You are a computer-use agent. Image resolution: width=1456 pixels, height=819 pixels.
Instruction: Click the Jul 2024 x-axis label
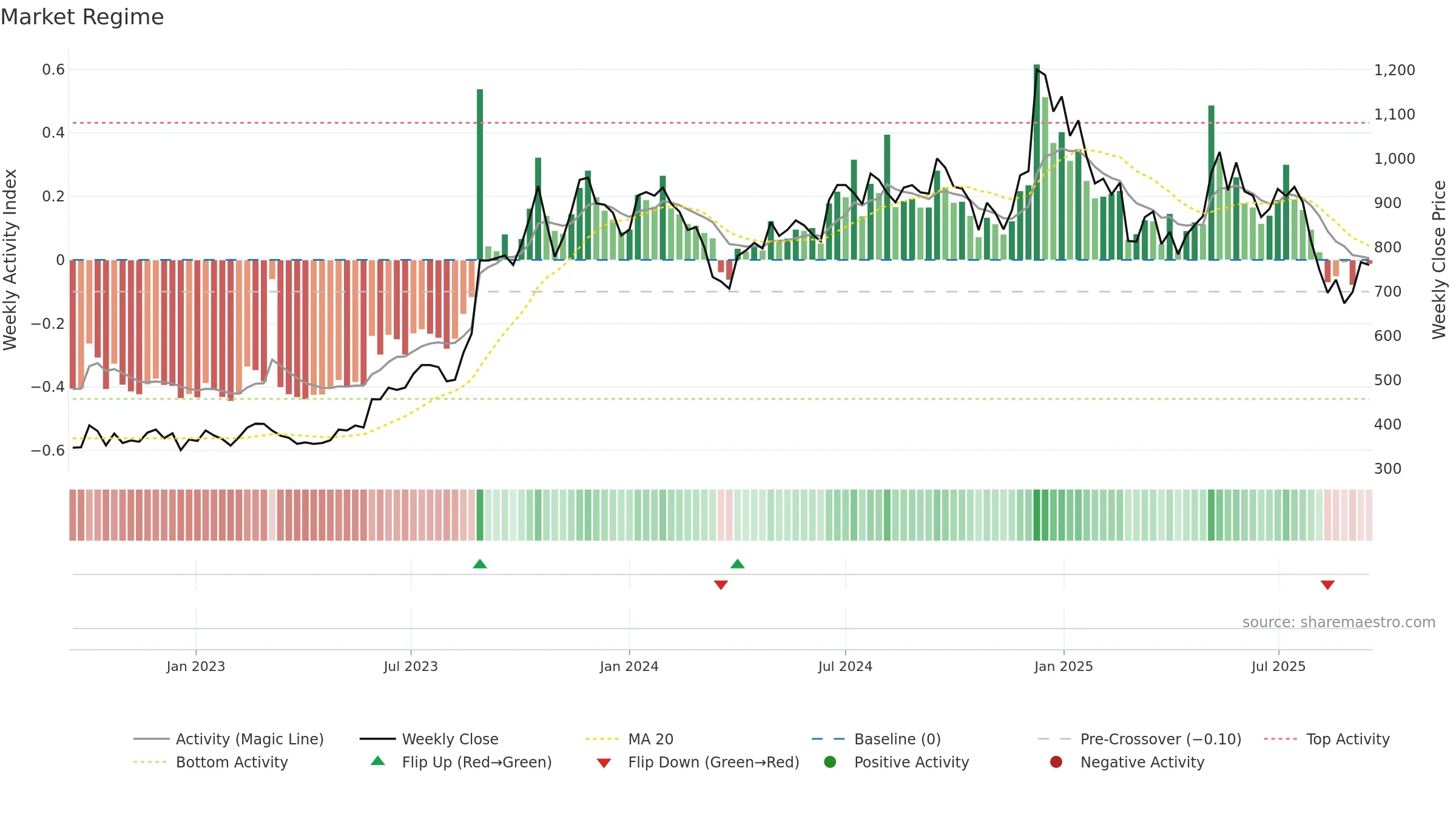(845, 666)
